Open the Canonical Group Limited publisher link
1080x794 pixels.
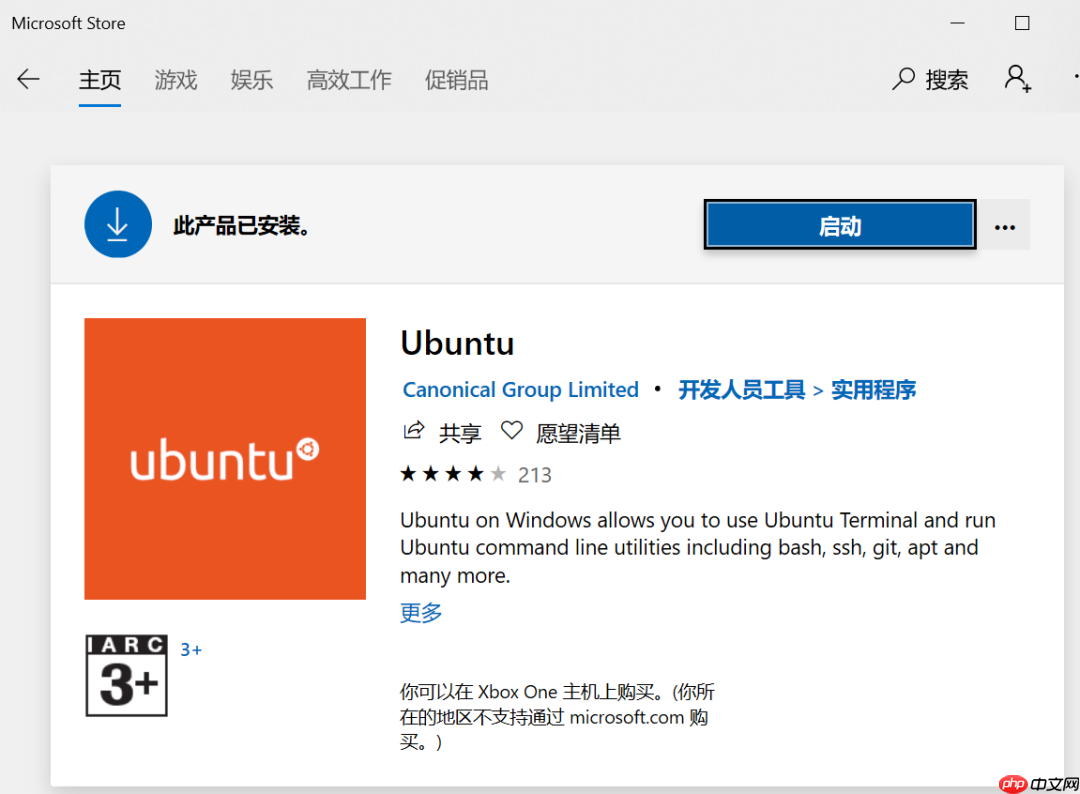pos(520,389)
